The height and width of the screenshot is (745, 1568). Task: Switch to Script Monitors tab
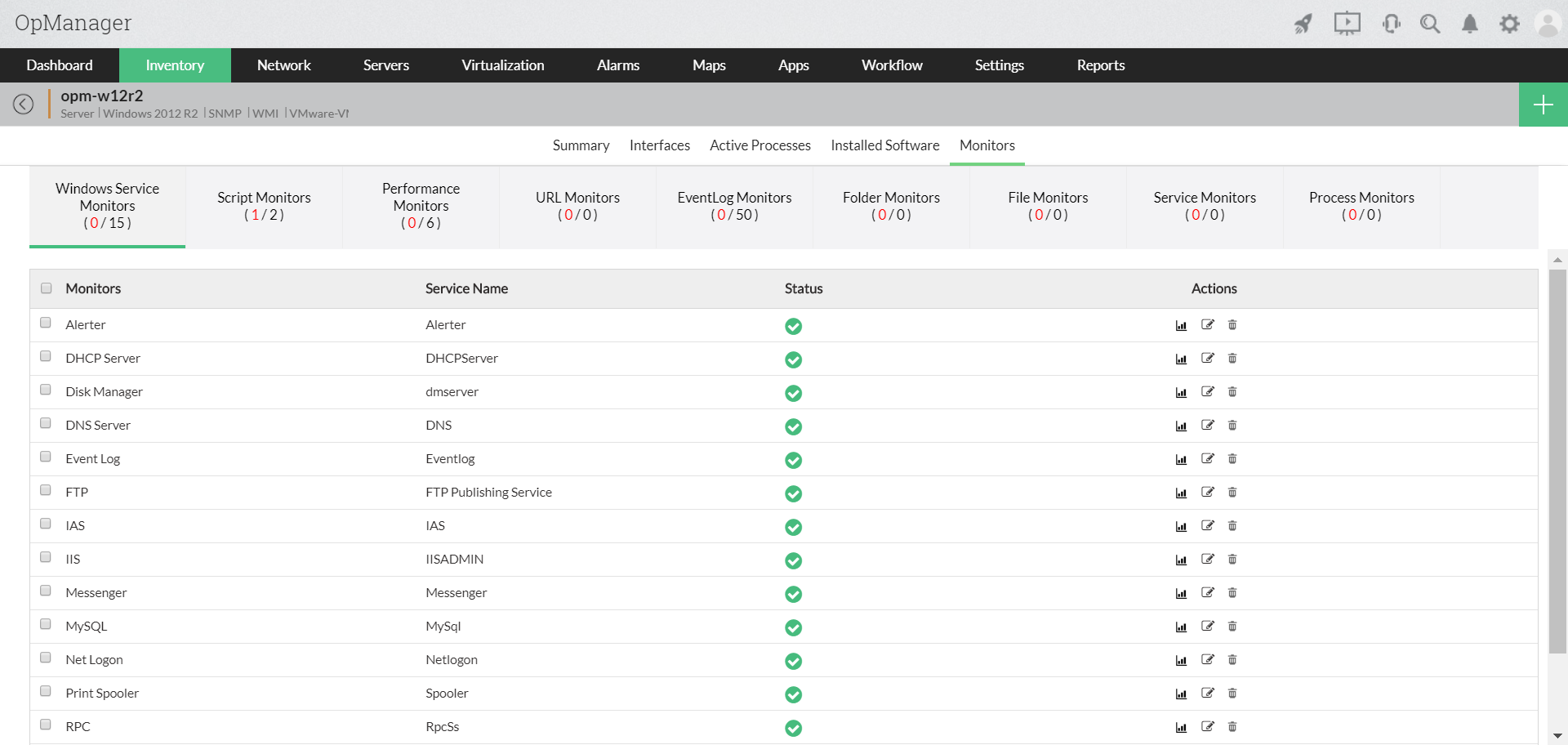(x=264, y=206)
